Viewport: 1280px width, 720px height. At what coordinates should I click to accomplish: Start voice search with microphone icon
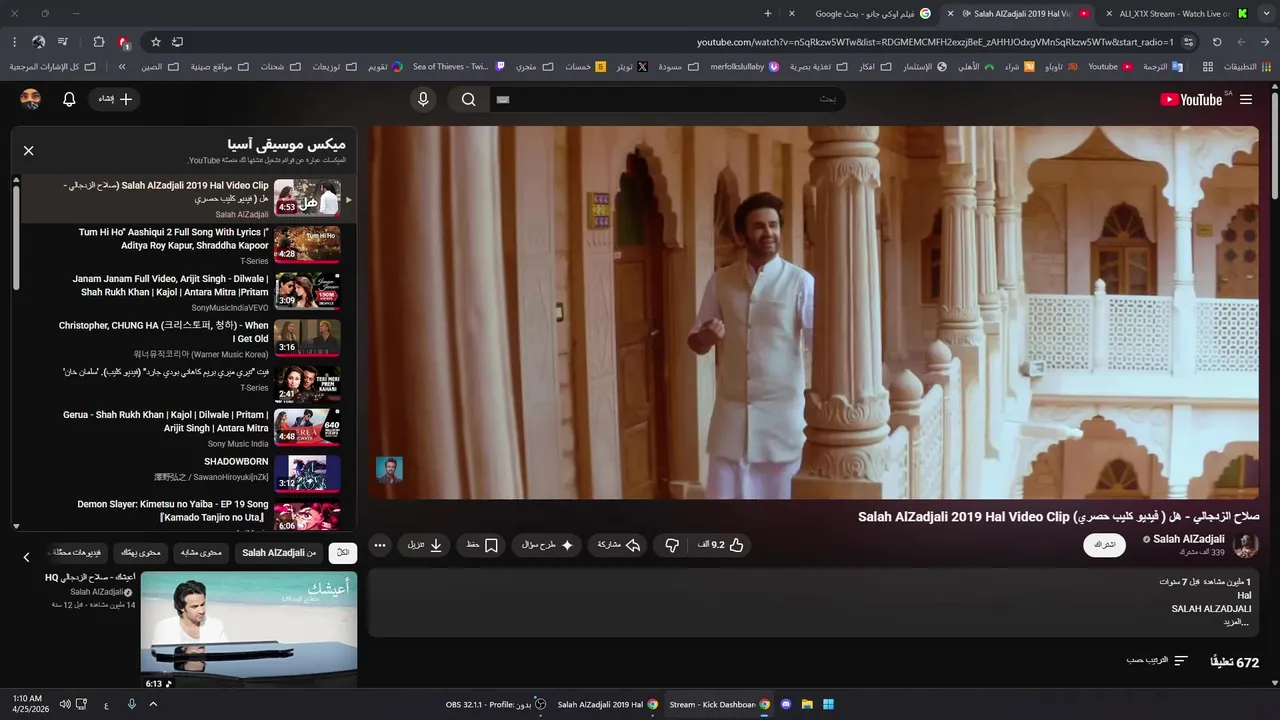(423, 99)
